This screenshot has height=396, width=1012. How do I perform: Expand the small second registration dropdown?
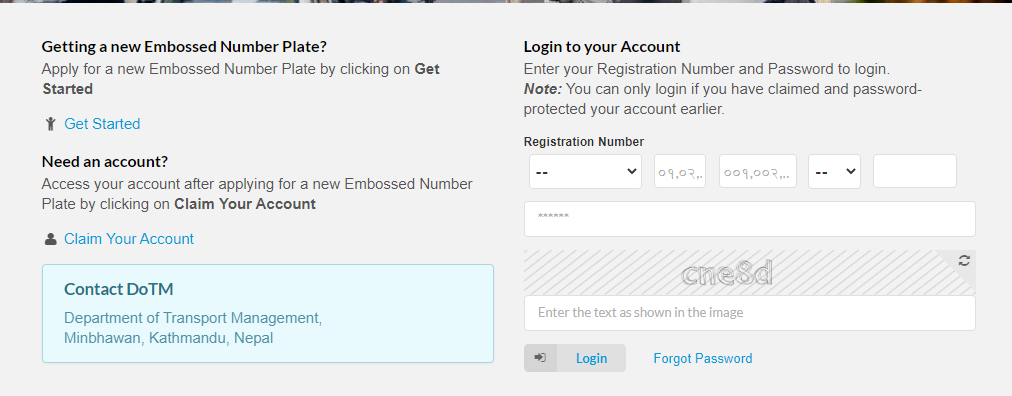[834, 172]
